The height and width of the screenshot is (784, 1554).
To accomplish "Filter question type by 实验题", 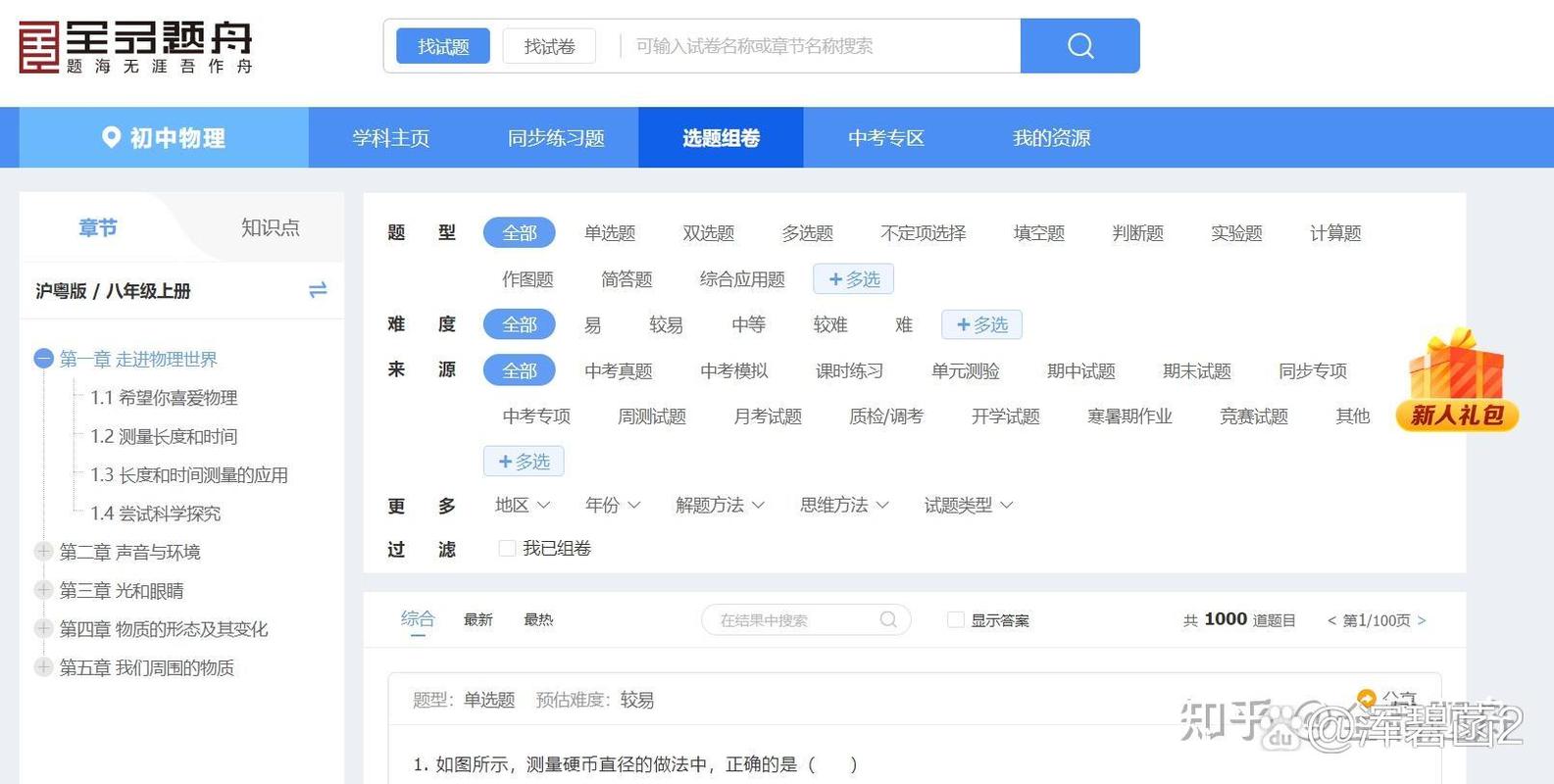I will (1236, 233).
